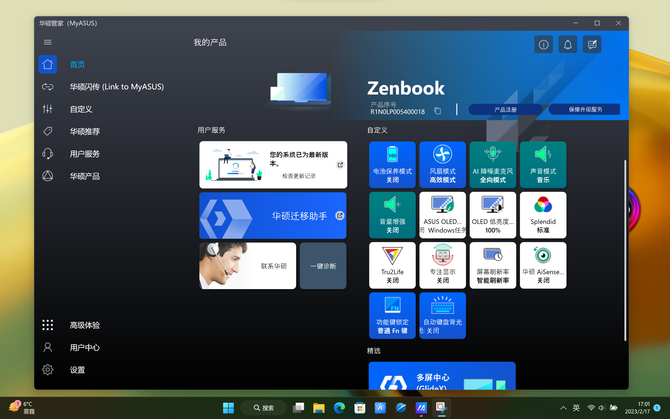Change the AI 降噪麦克风 tile
The image size is (670, 419).
pos(493,165)
